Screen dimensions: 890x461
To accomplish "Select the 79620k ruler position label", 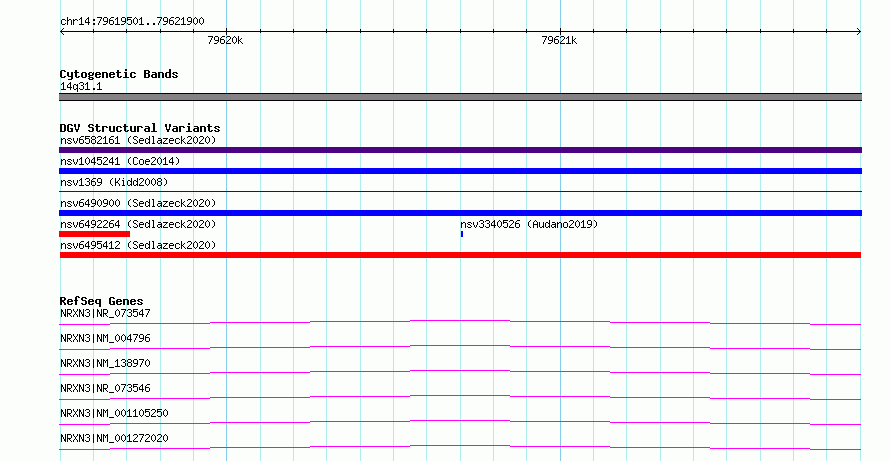I will pos(225,40).
